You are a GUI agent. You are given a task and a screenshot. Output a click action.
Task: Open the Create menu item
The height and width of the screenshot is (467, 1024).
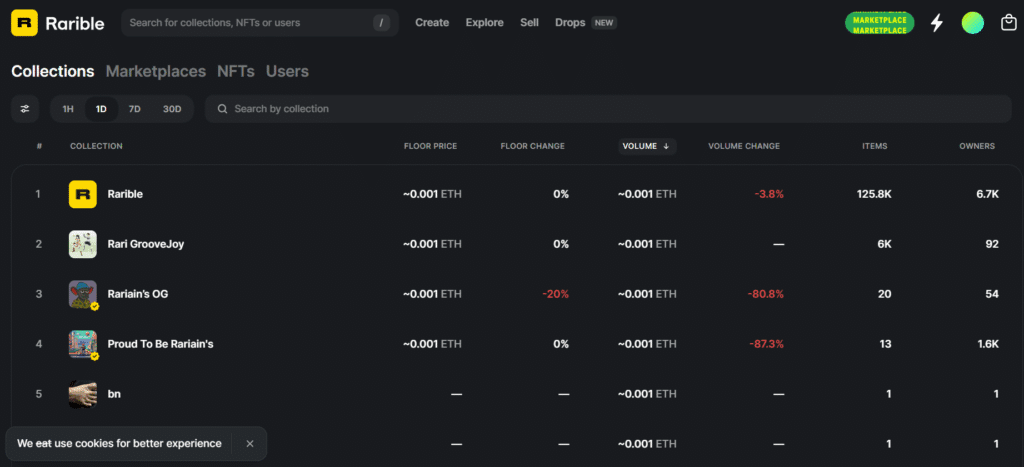[x=432, y=23]
